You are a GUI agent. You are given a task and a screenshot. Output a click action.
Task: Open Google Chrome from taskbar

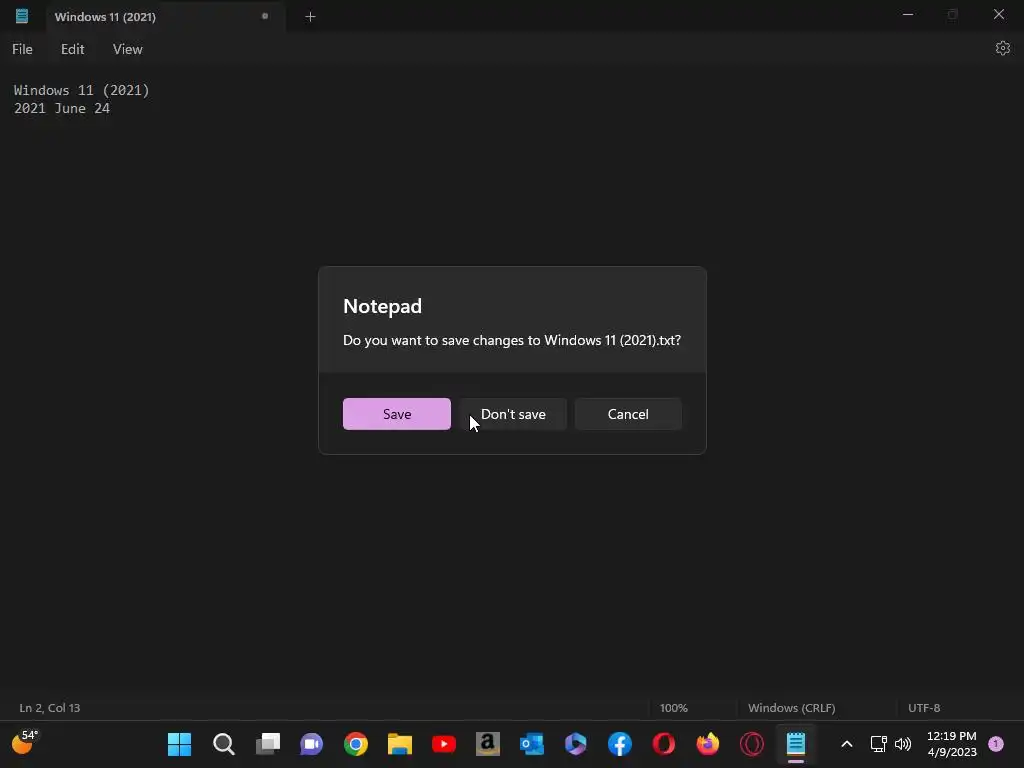[356, 744]
